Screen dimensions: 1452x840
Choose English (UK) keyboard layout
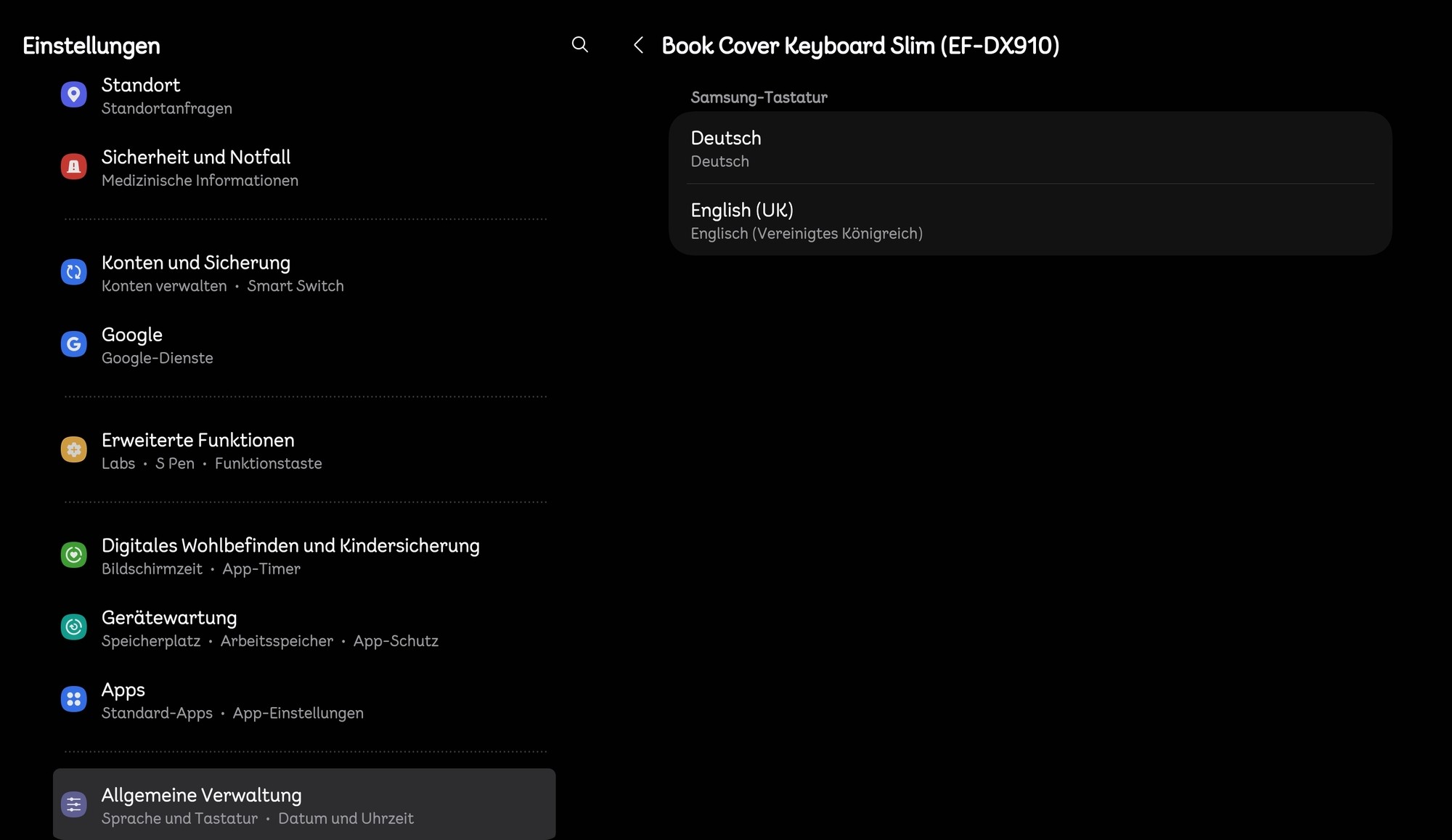(1030, 220)
